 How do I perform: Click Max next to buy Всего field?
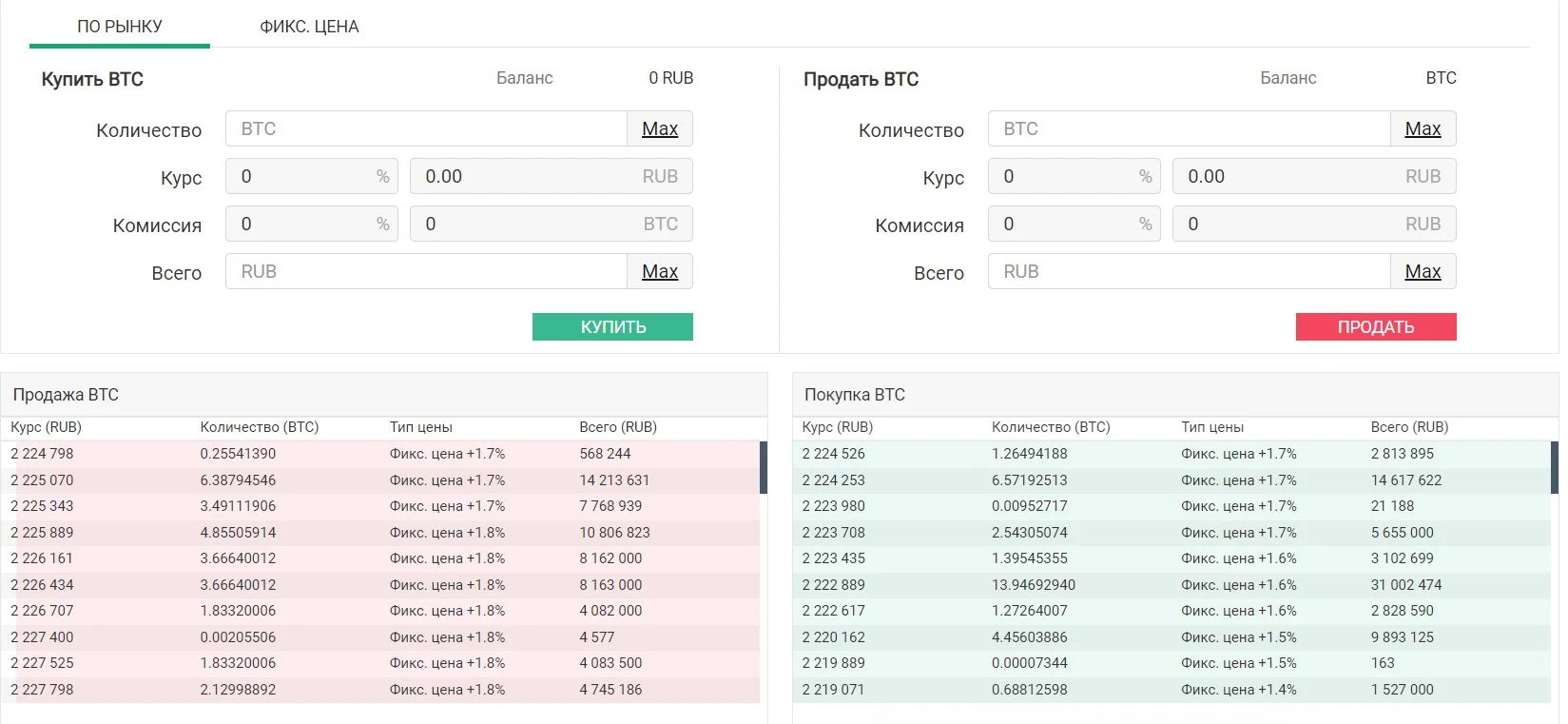660,271
